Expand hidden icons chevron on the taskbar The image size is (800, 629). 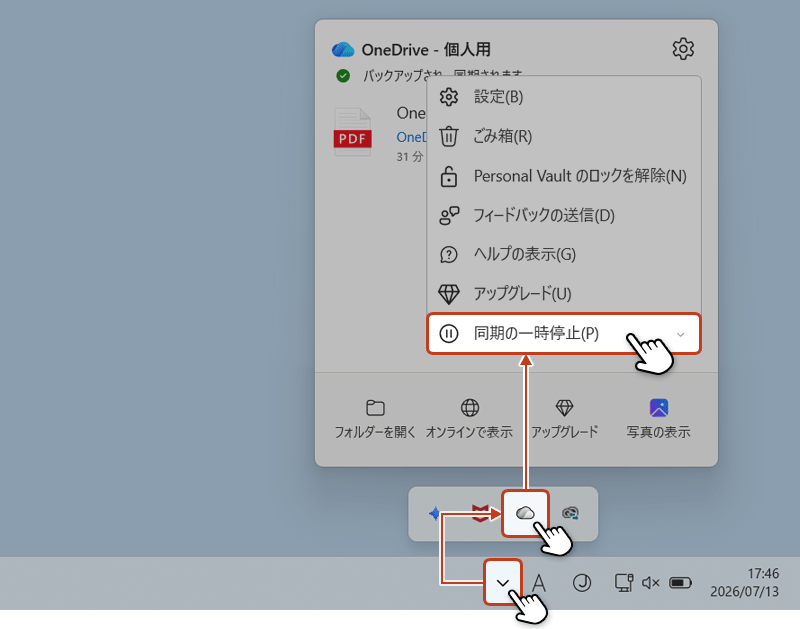click(503, 583)
